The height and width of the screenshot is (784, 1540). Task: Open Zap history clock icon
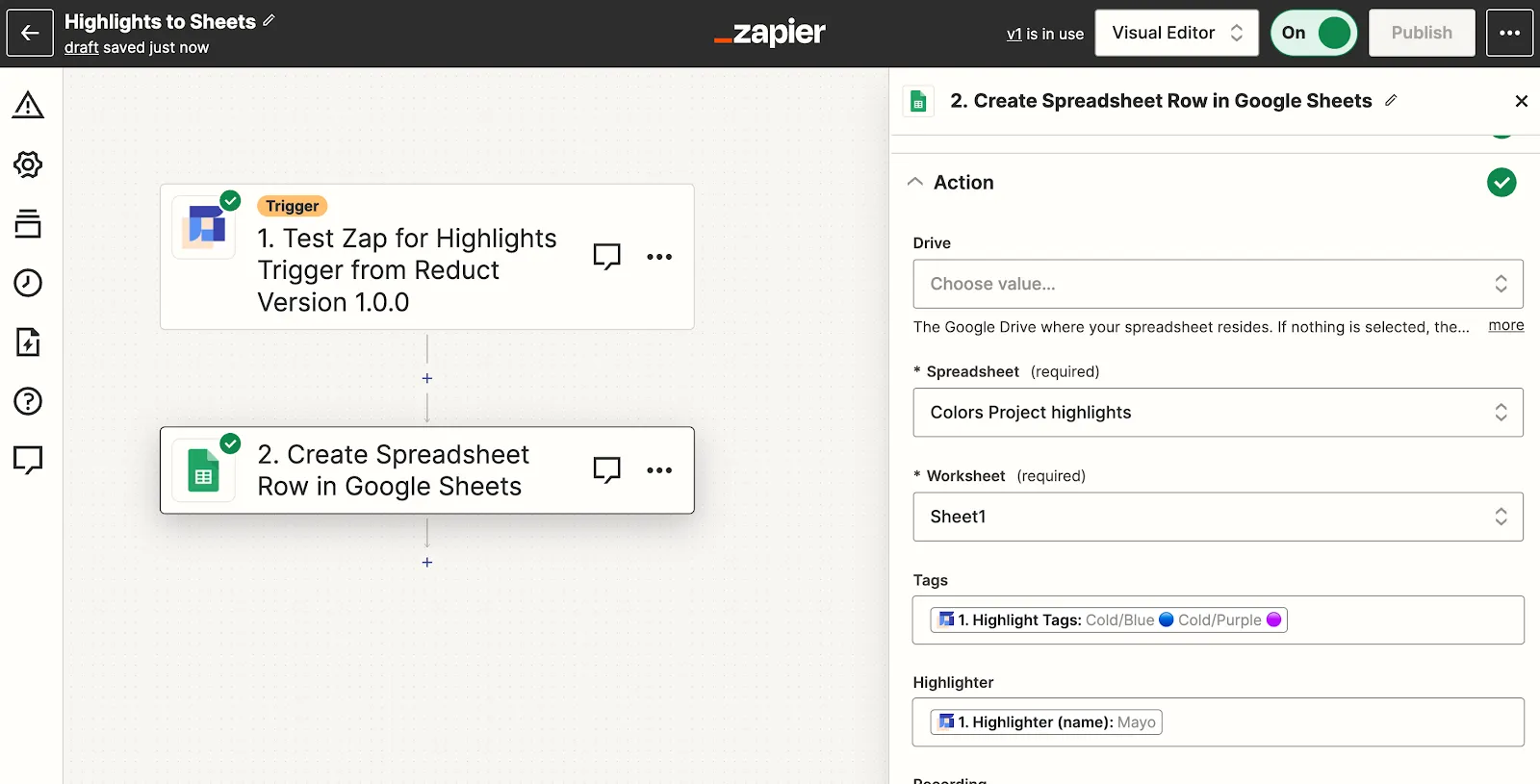tap(28, 283)
